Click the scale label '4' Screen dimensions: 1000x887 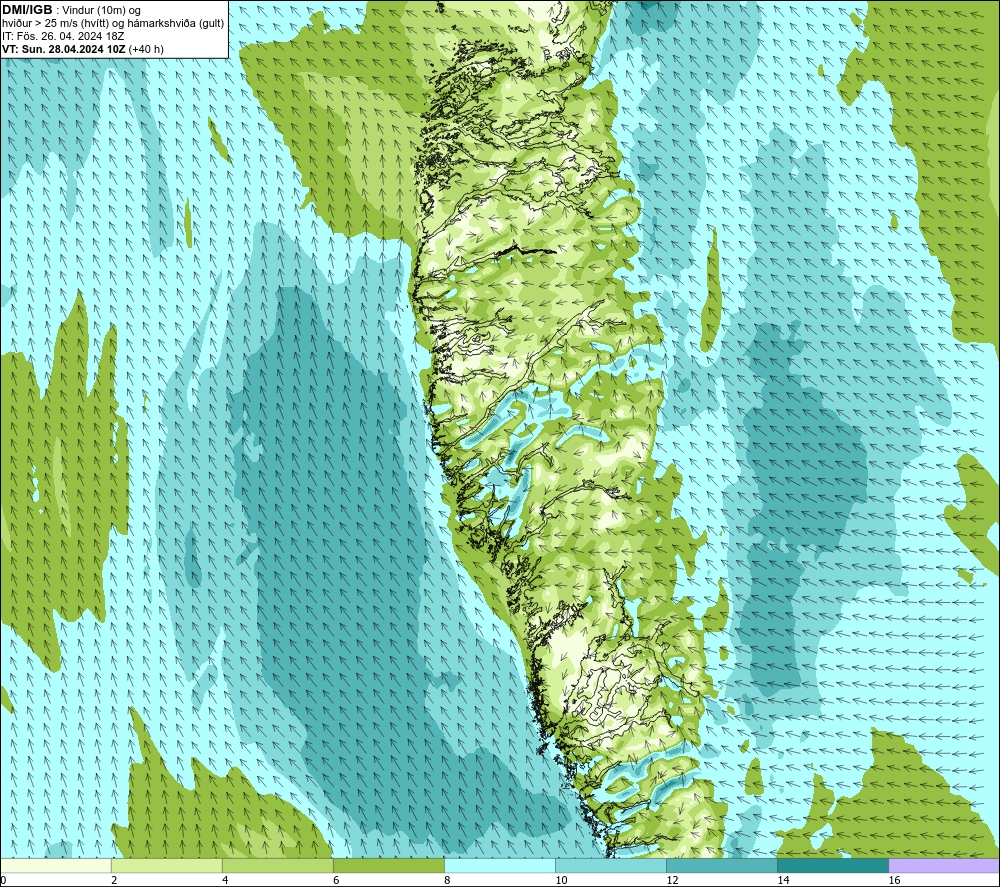pyautogui.click(x=225, y=881)
